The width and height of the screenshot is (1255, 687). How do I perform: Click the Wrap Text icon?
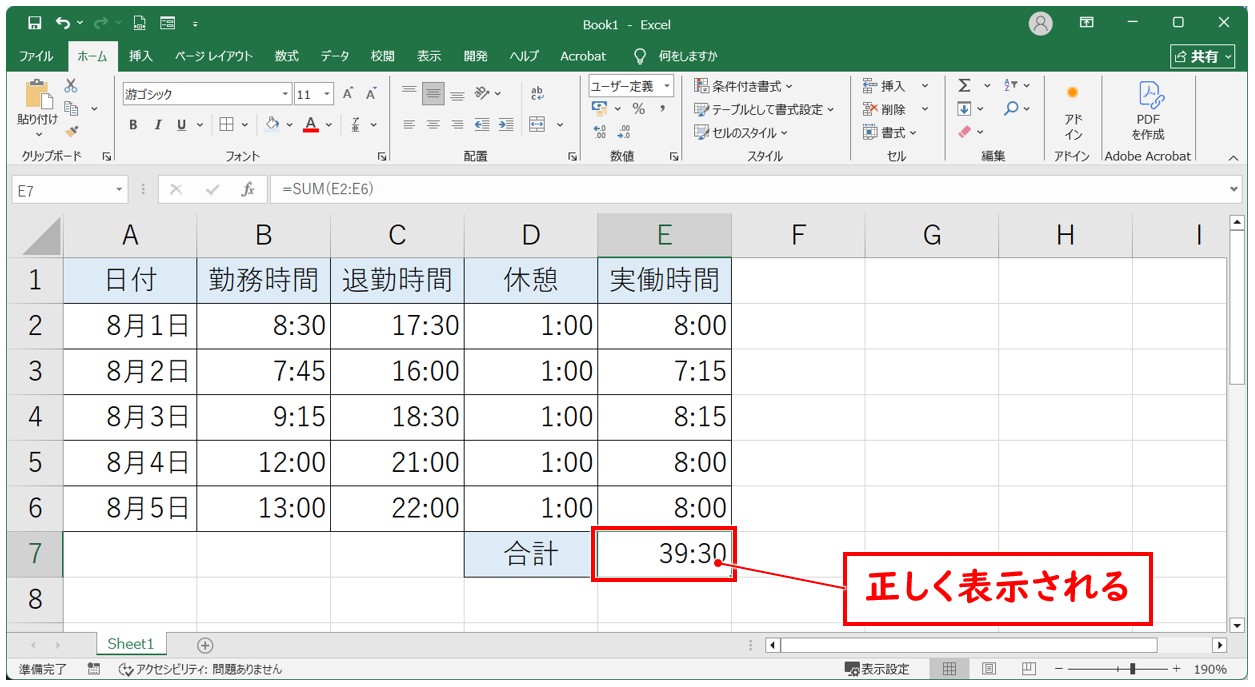pos(537,93)
